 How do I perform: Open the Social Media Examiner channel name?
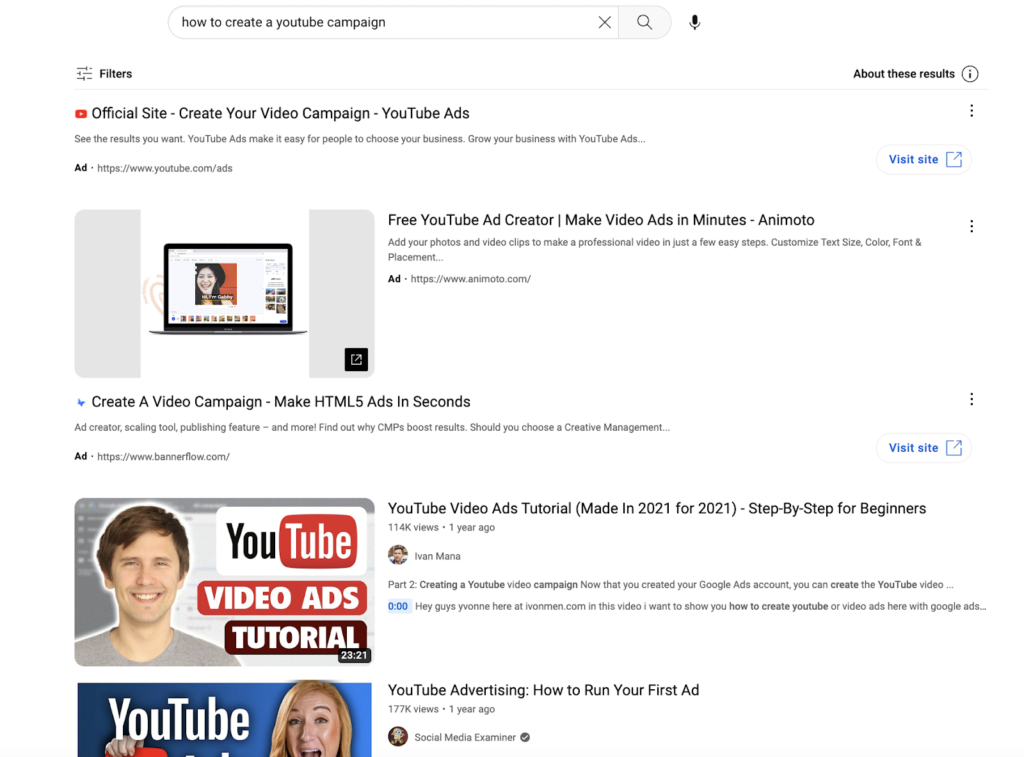tap(465, 737)
